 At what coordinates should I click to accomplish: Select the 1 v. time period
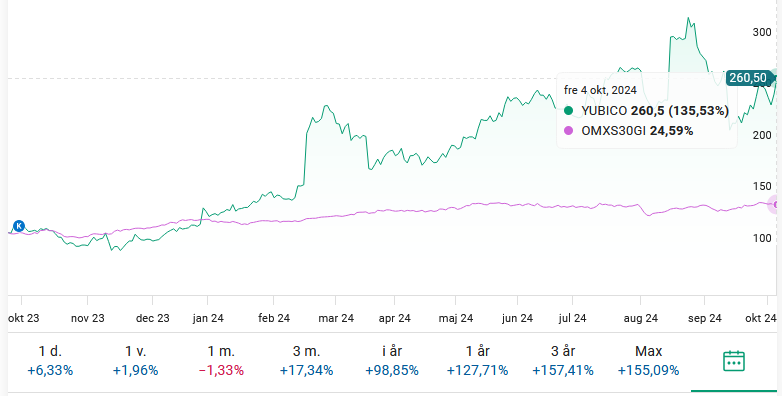[x=135, y=361]
